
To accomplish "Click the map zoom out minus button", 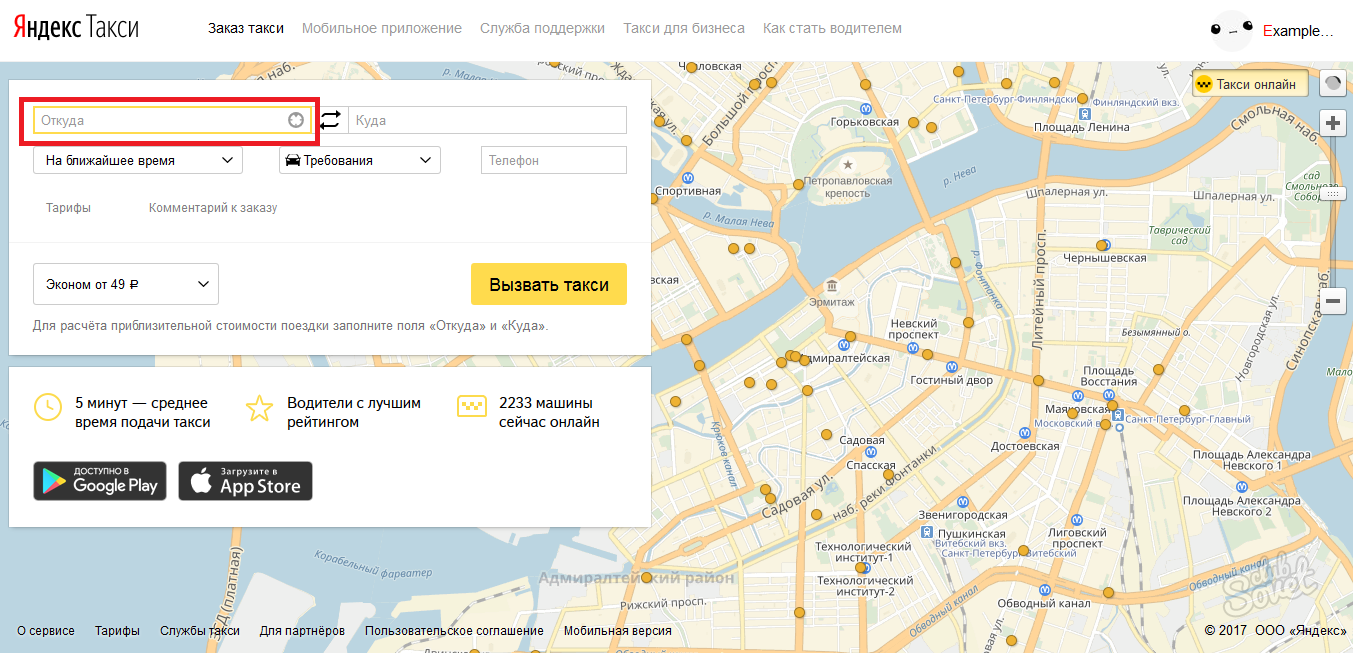I will point(1333,301).
